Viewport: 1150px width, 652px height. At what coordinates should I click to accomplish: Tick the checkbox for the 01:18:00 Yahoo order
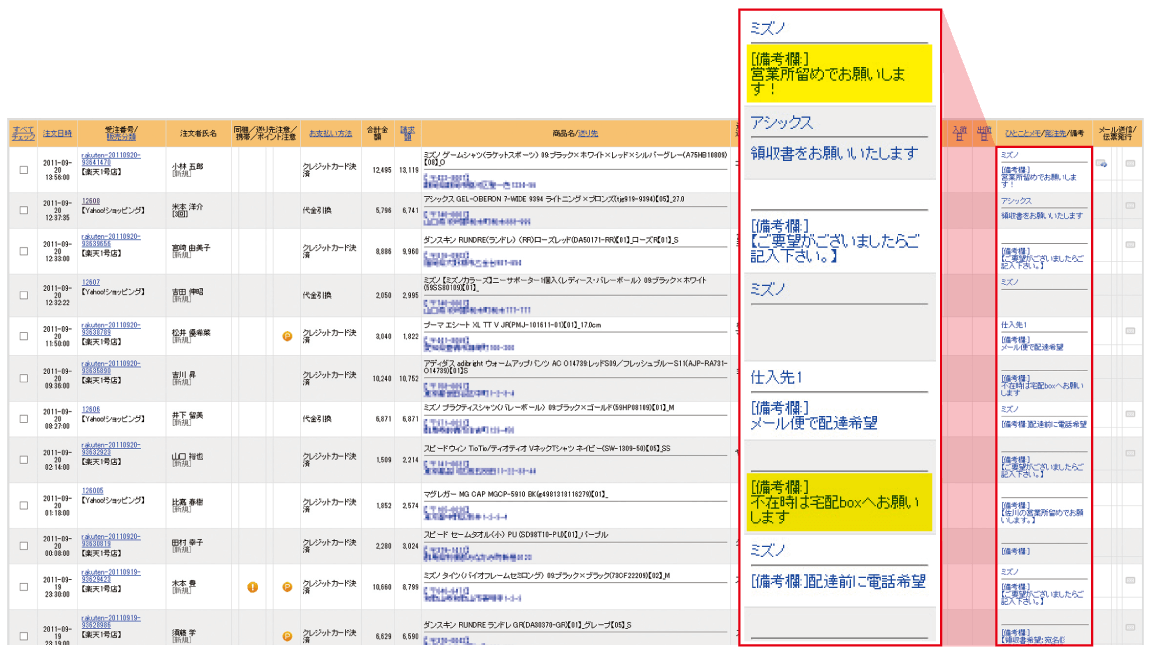tap(23, 505)
